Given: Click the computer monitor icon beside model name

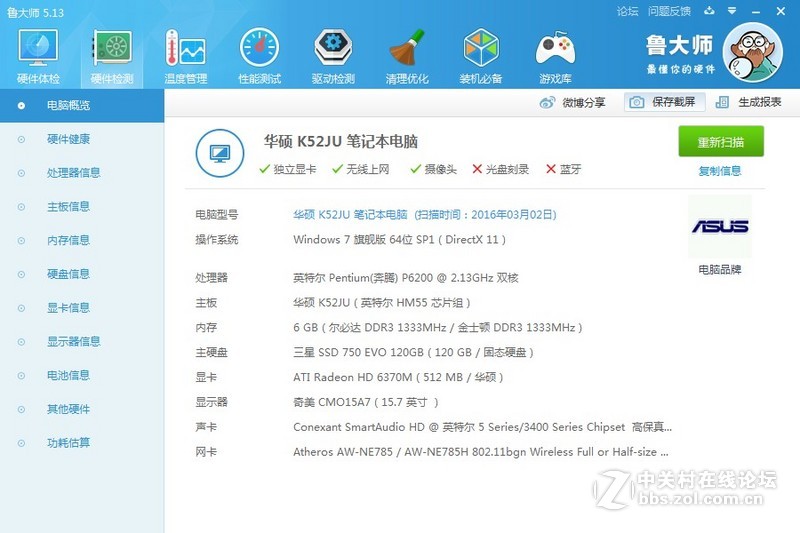Looking at the screenshot, I should (x=220, y=153).
